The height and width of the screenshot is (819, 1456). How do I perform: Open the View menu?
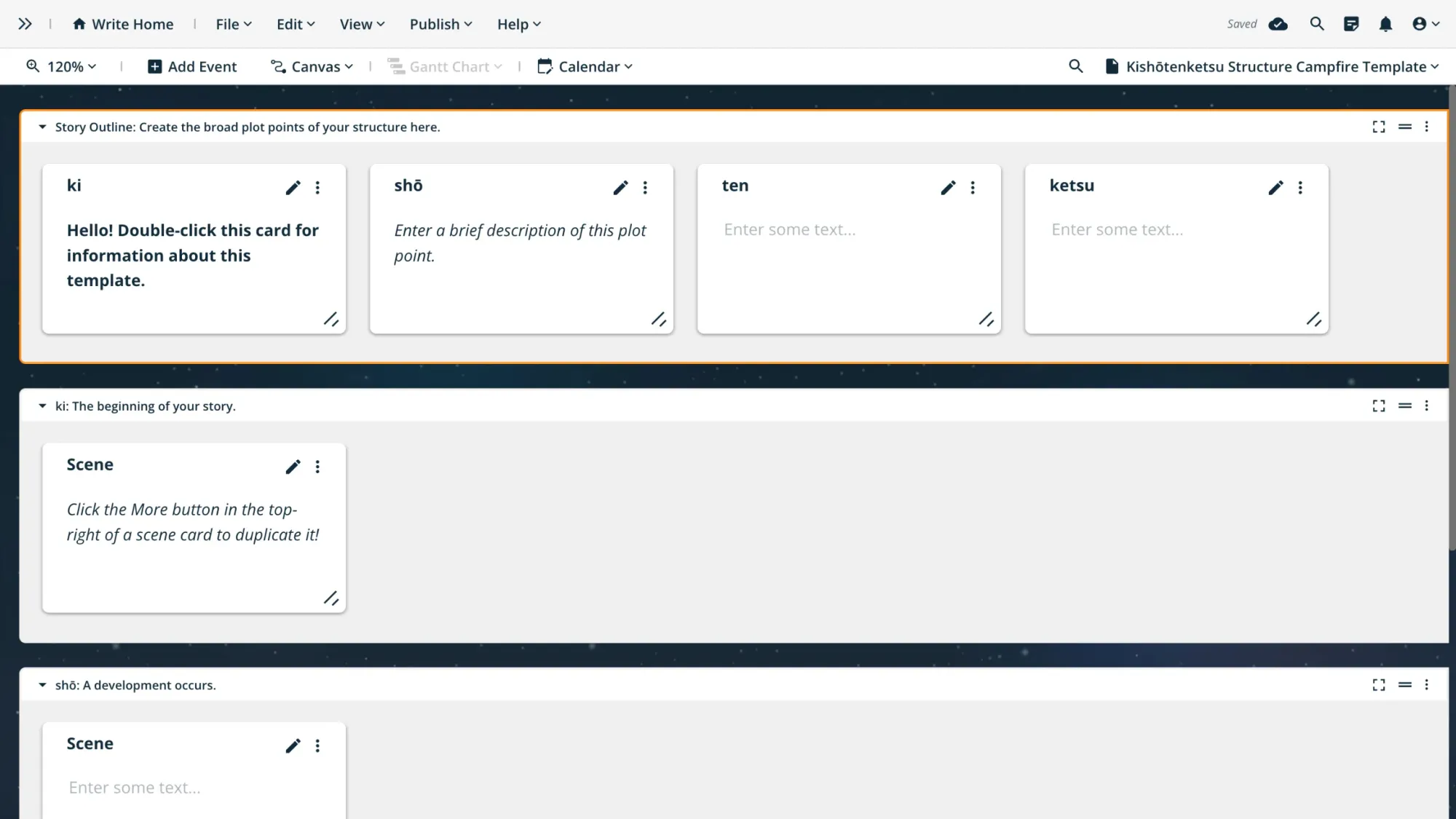[x=362, y=24]
